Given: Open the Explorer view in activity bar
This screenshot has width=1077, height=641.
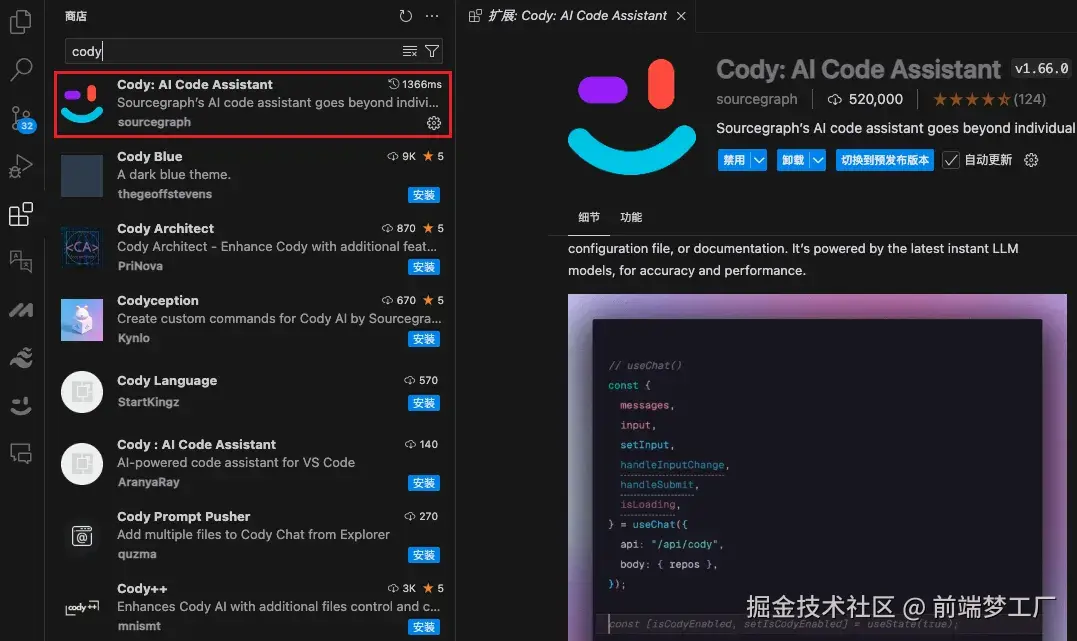Looking at the screenshot, I should (x=21, y=22).
